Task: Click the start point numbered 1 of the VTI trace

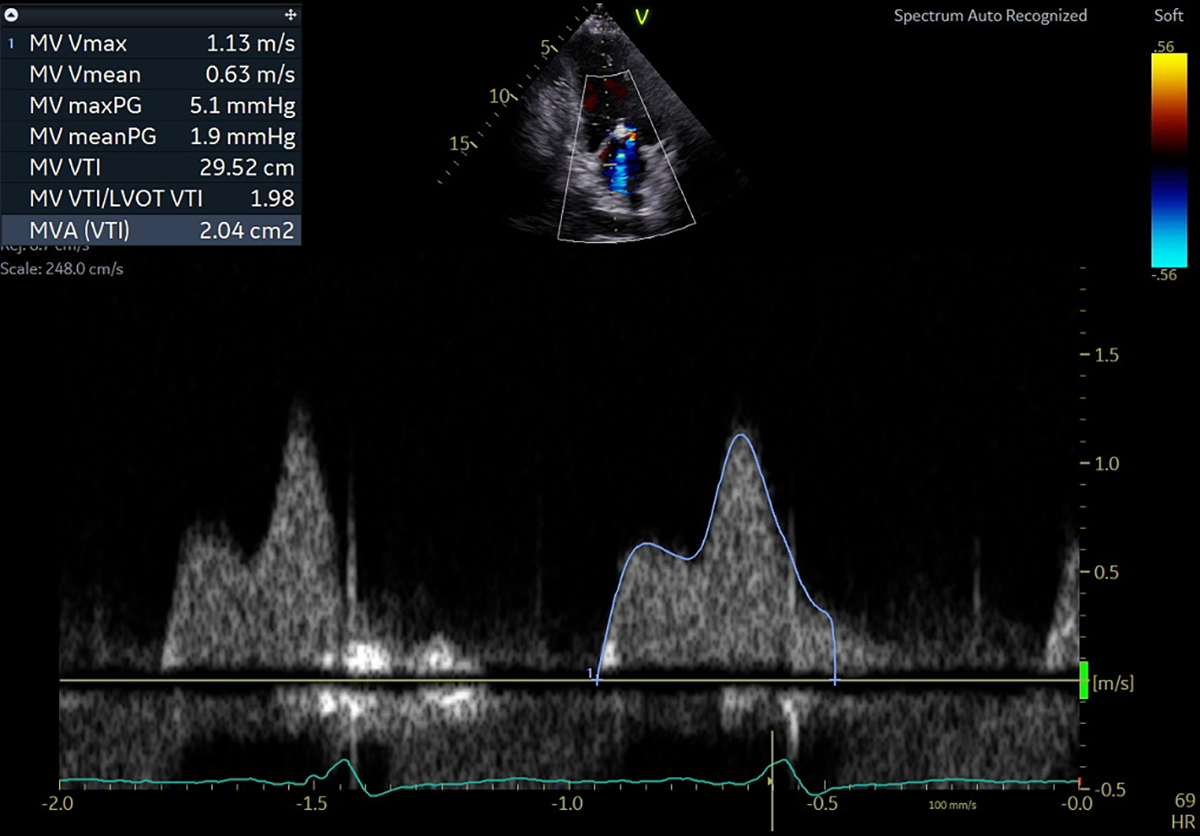Action: (596, 678)
